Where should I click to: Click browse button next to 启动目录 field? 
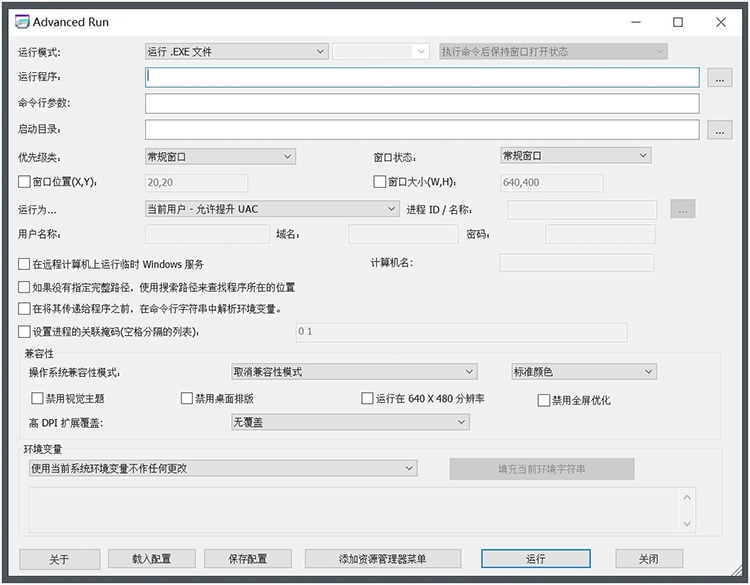pos(719,130)
